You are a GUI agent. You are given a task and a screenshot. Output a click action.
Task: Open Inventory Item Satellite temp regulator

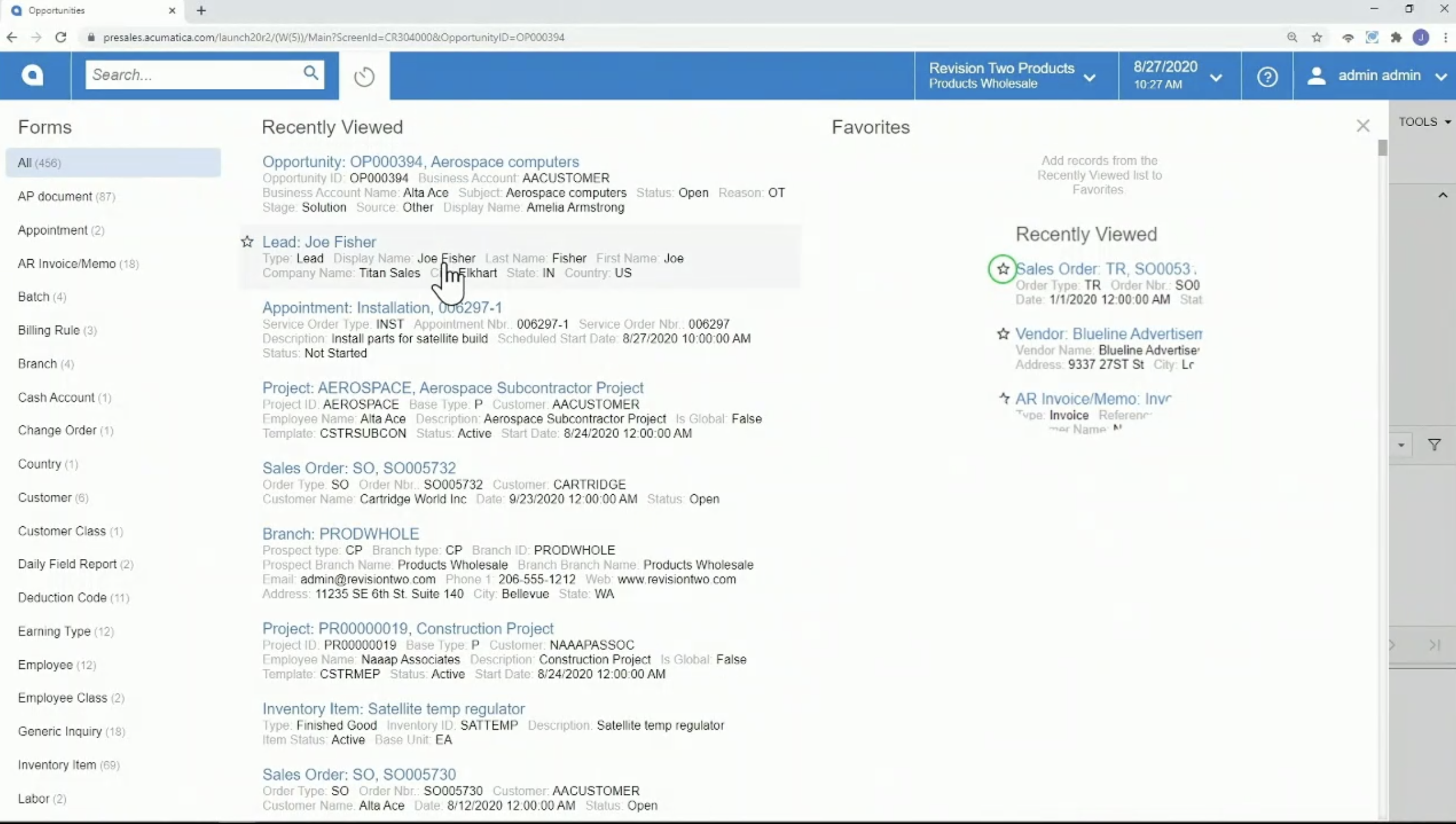pos(393,709)
